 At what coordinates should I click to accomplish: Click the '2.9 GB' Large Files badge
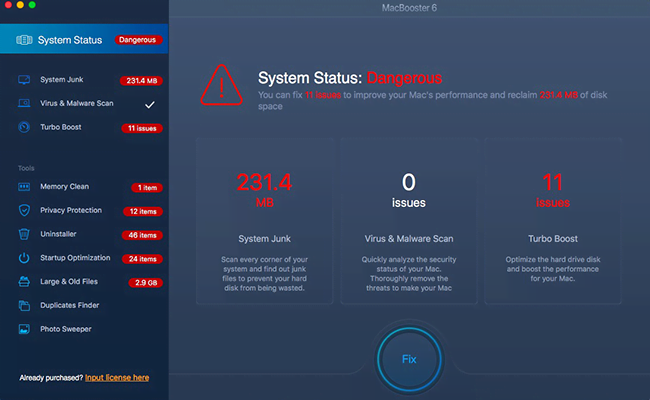point(146,283)
